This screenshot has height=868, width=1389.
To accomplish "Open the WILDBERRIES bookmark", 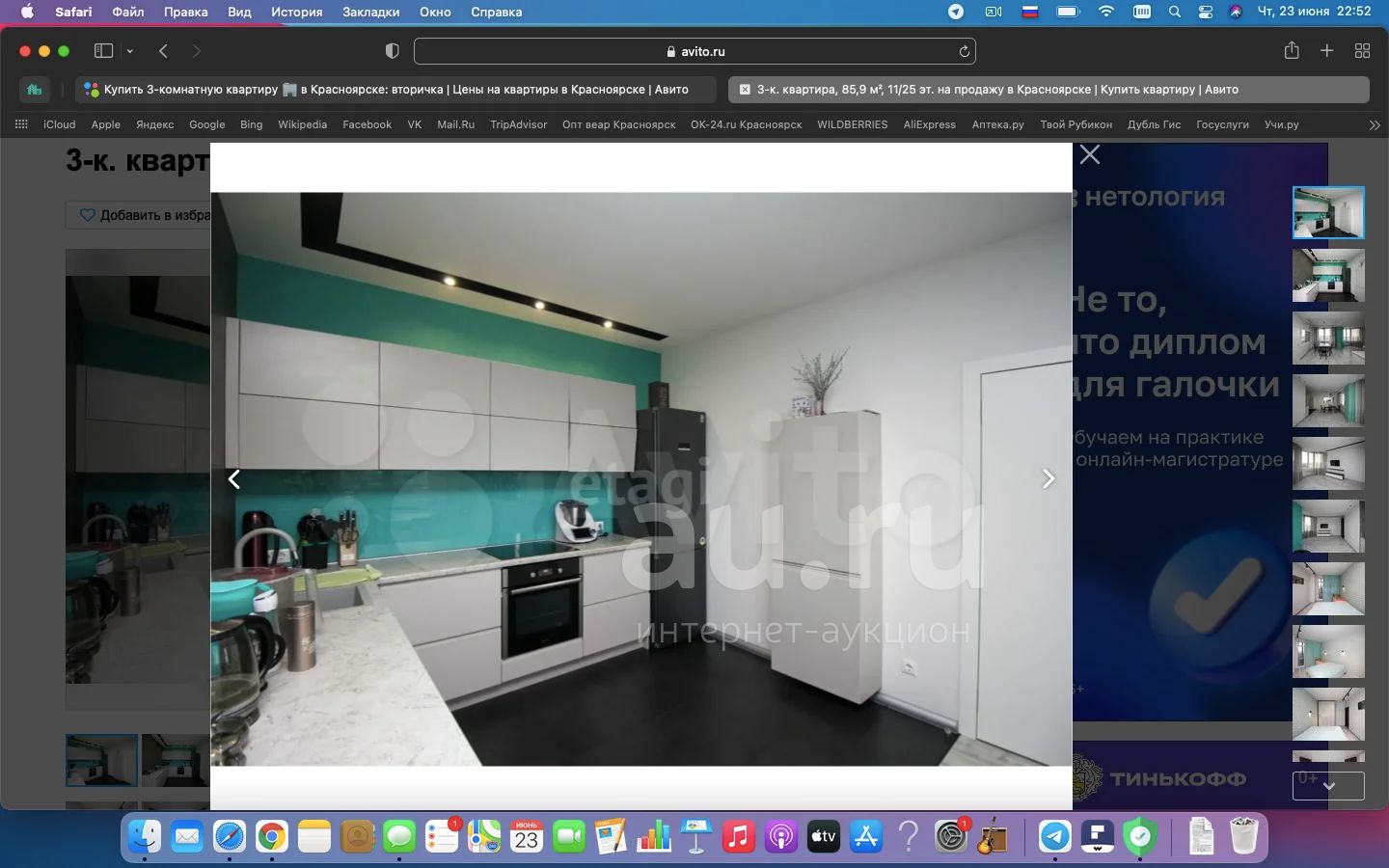I will click(x=852, y=124).
